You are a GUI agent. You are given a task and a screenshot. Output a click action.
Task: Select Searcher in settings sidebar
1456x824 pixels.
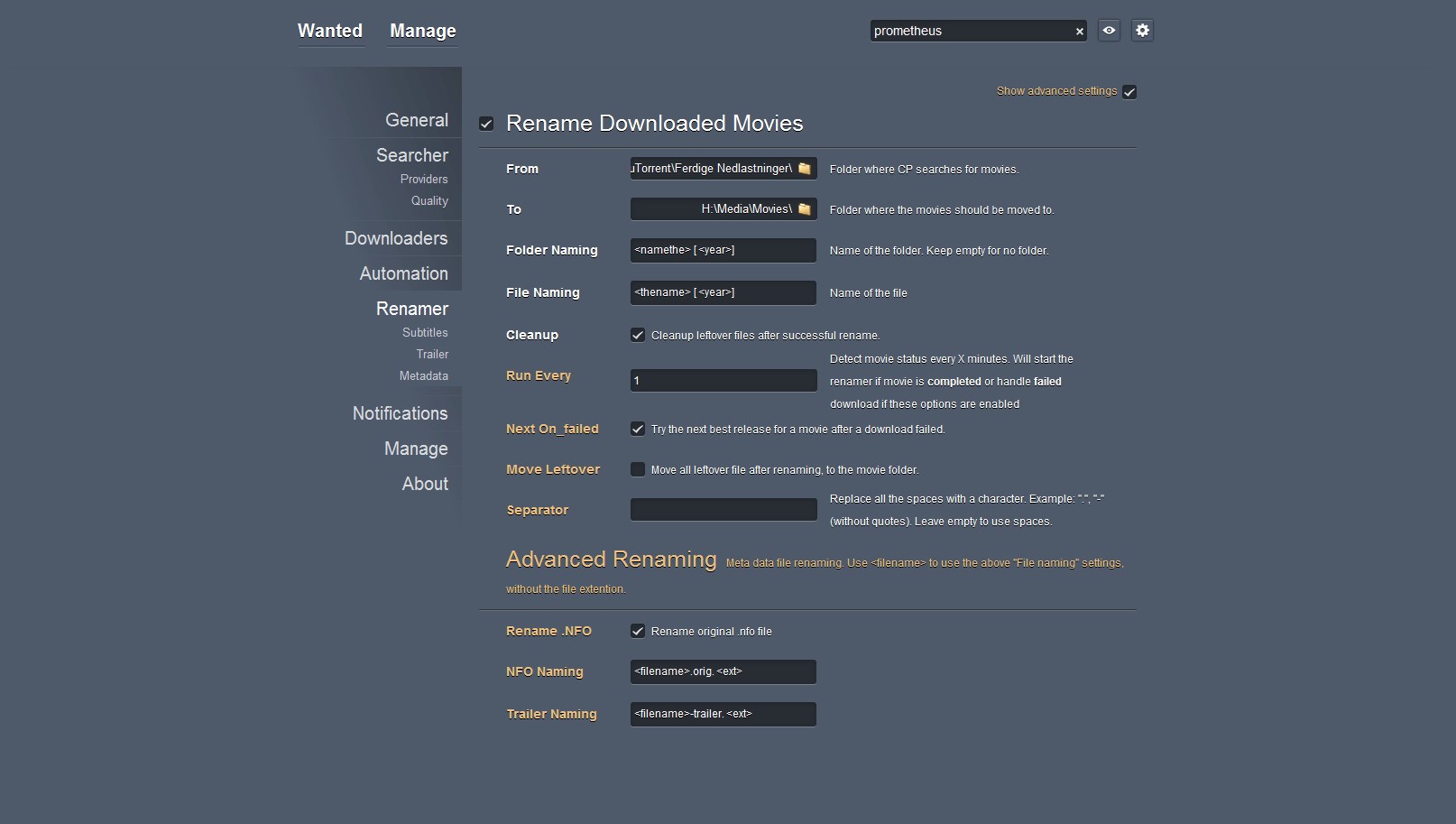pos(412,155)
